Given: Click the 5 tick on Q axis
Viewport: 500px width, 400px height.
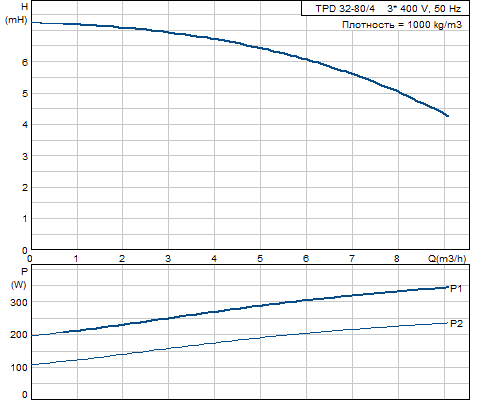Looking at the screenshot, I should coord(260,259).
